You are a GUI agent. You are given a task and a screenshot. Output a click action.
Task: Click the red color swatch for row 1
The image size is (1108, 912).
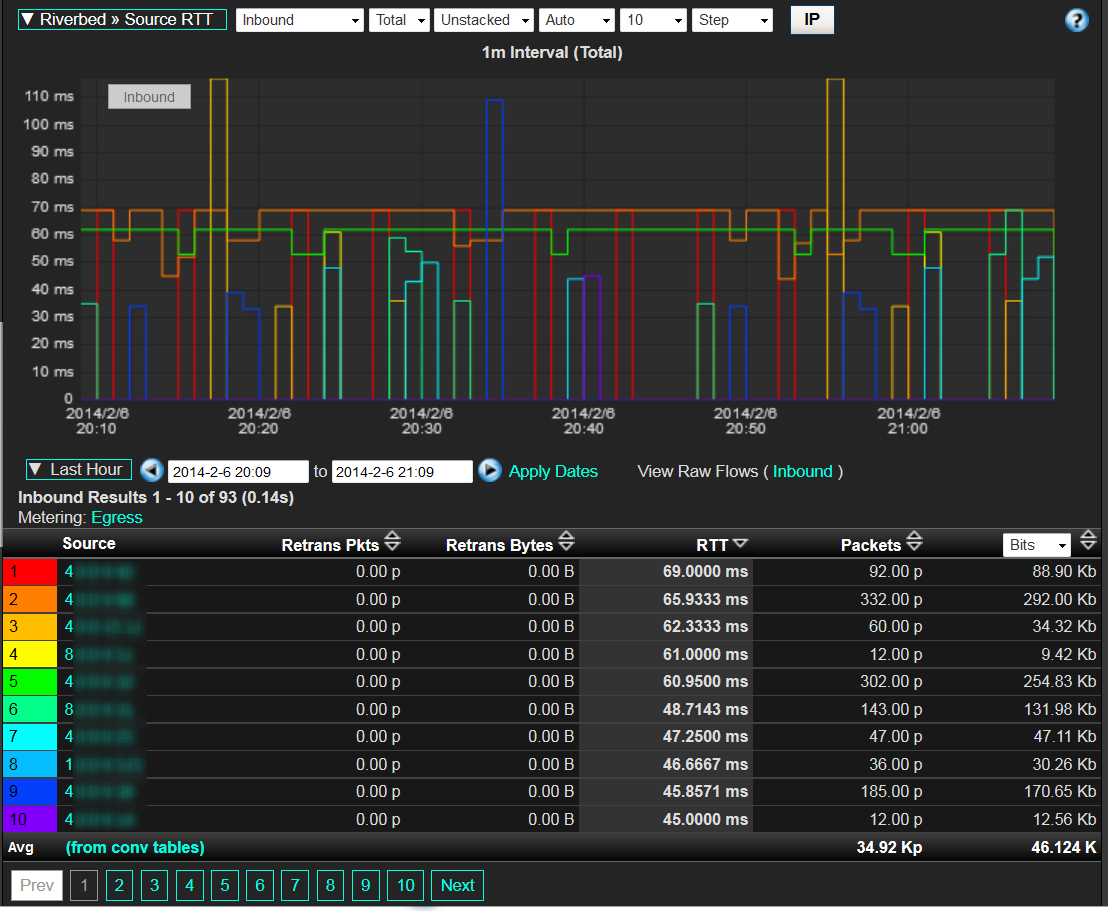[x=30, y=572]
